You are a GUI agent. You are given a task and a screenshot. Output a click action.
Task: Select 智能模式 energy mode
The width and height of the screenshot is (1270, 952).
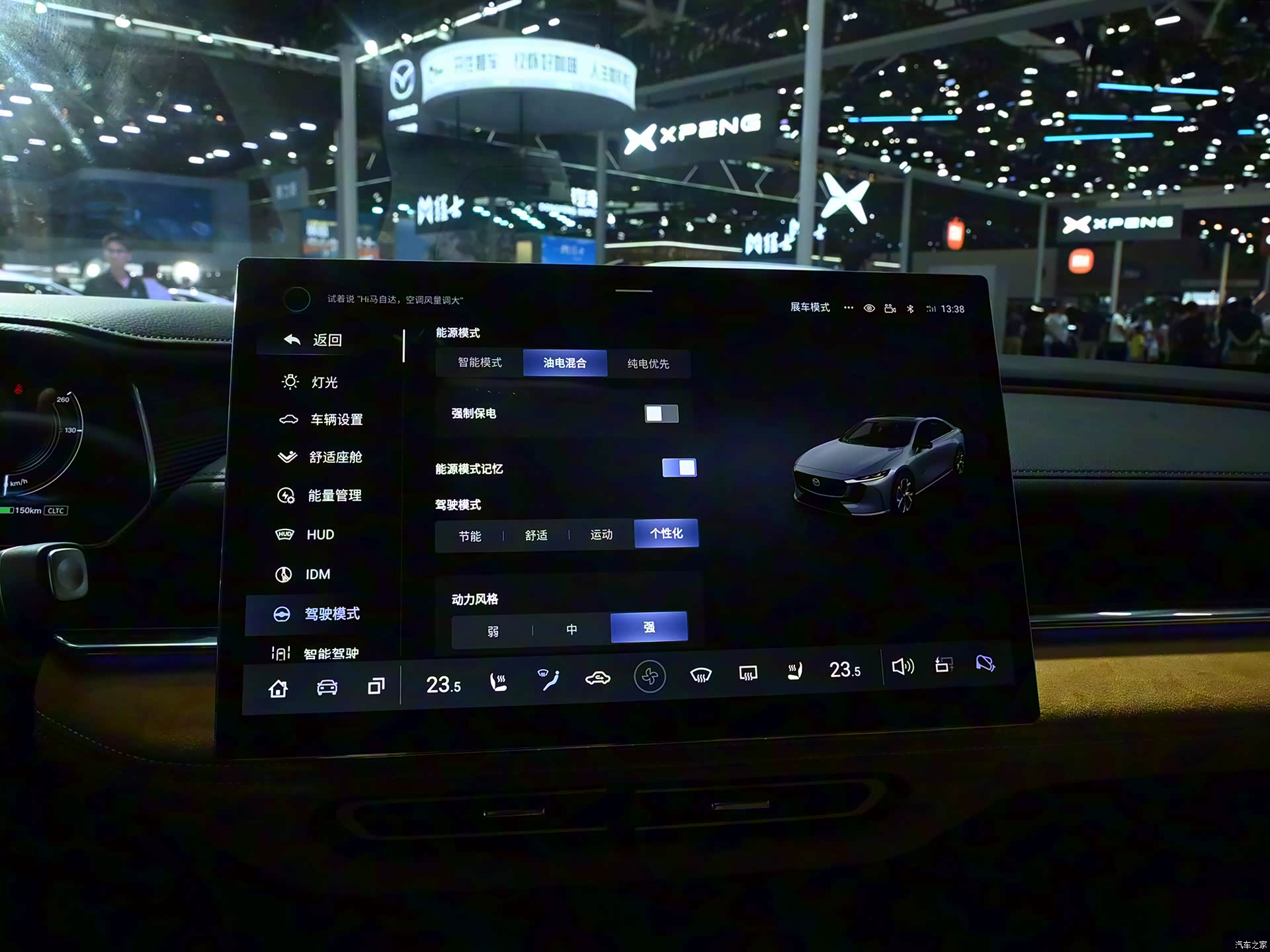pos(480,362)
